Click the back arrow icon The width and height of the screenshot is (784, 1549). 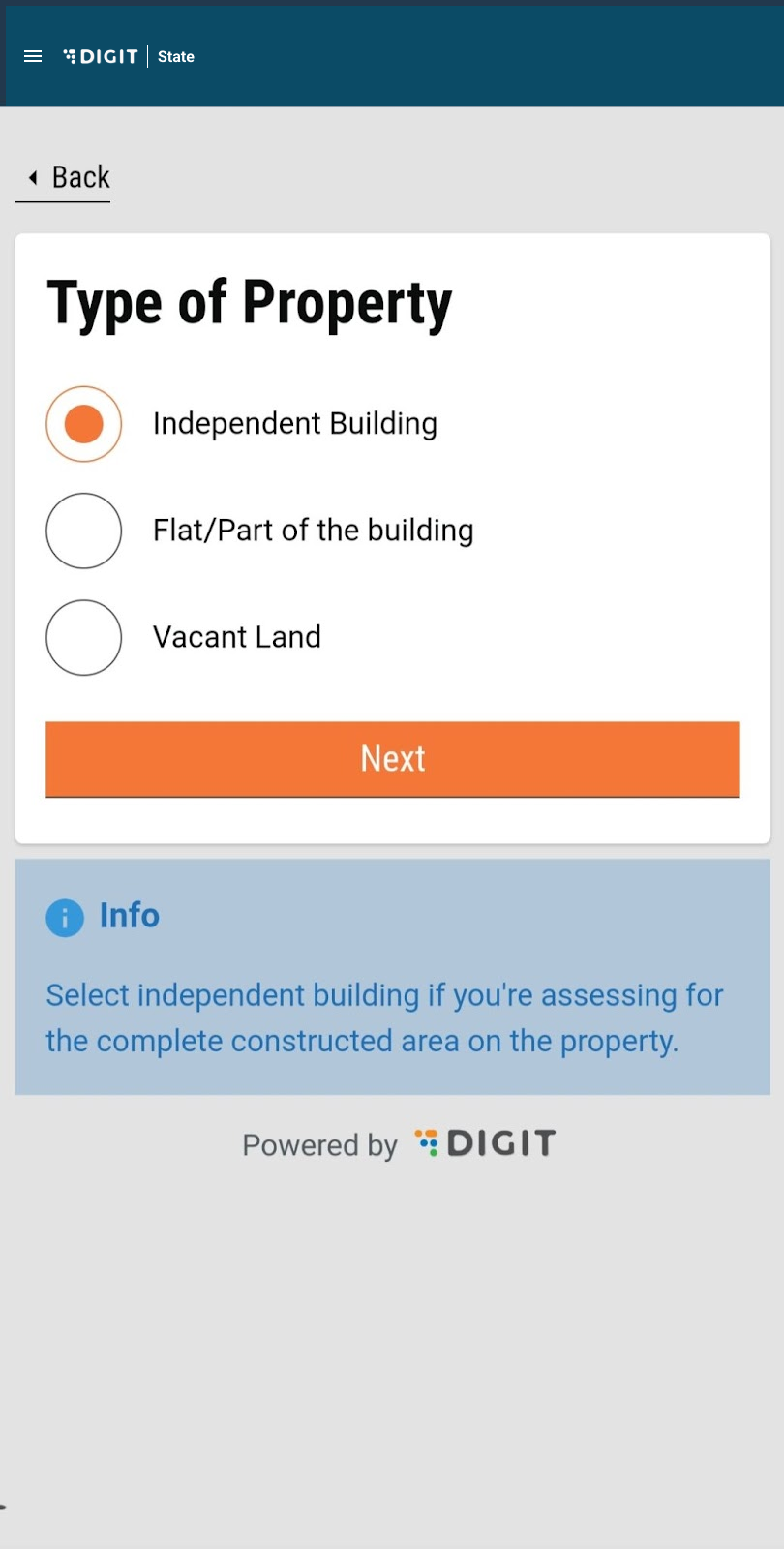point(33,177)
